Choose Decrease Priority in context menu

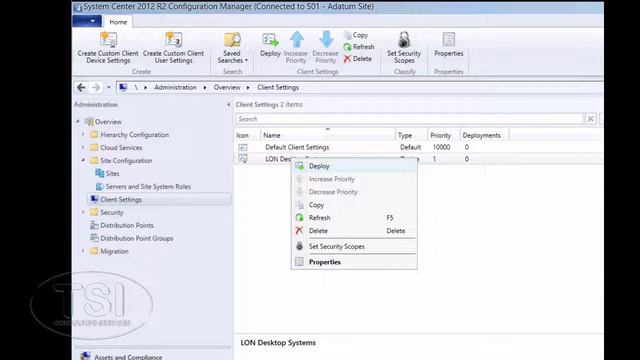tap(354, 192)
